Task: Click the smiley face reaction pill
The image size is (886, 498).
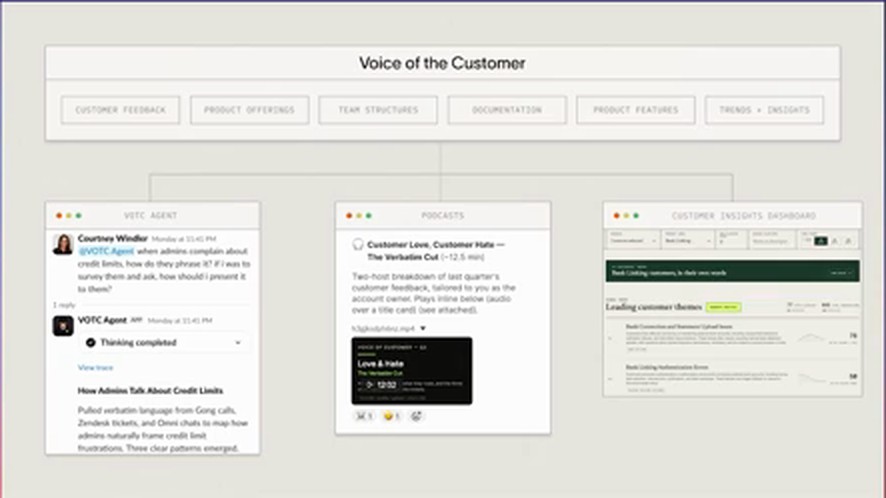Action: (x=392, y=416)
